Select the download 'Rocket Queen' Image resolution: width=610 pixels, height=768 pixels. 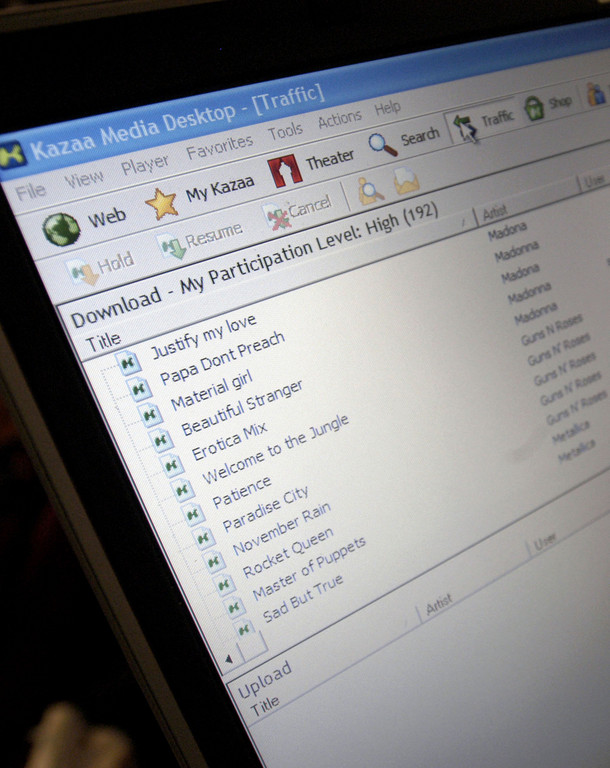(x=288, y=552)
